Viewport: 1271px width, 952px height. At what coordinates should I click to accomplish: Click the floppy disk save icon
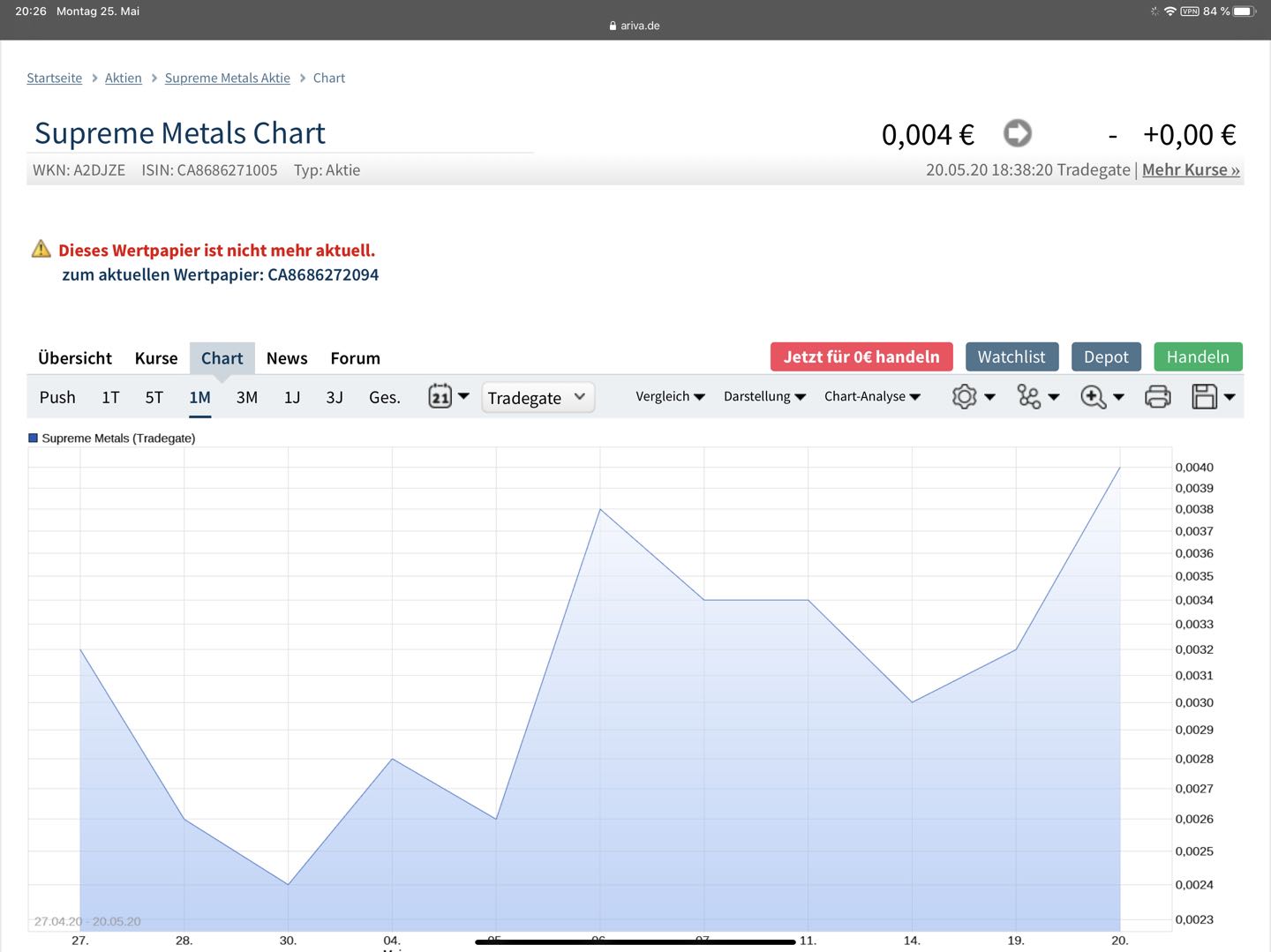(1204, 397)
